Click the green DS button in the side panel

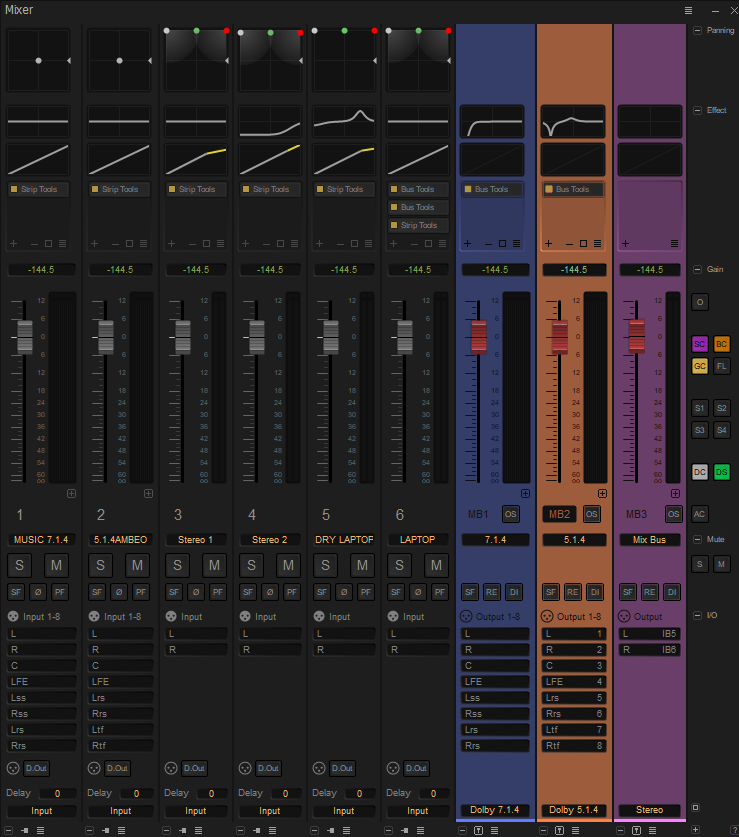pyautogui.click(x=722, y=472)
